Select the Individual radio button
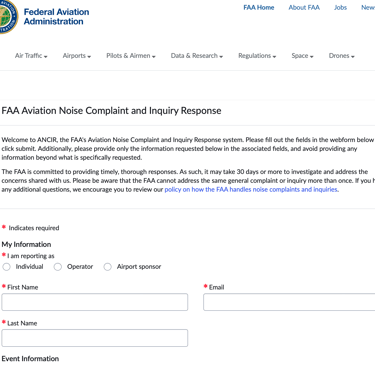Image resolution: width=375 pixels, height=366 pixels. (x=6, y=267)
